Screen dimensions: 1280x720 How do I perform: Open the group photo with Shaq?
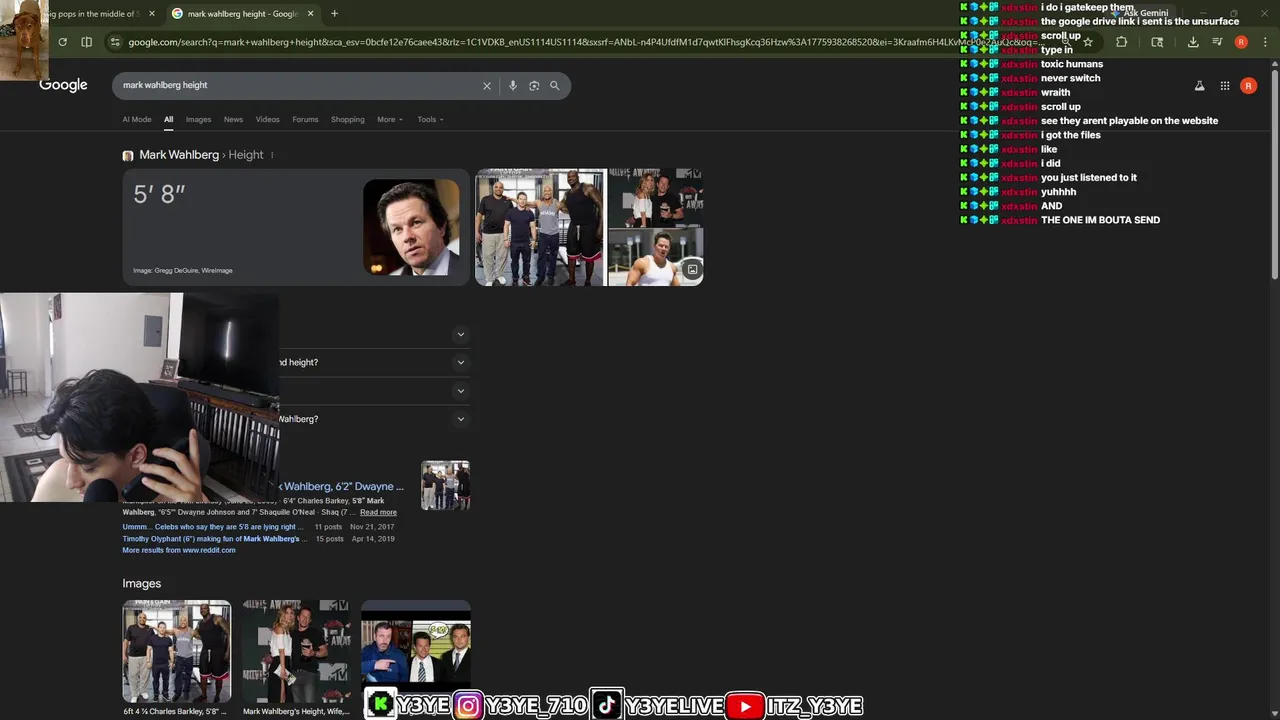tap(540, 227)
